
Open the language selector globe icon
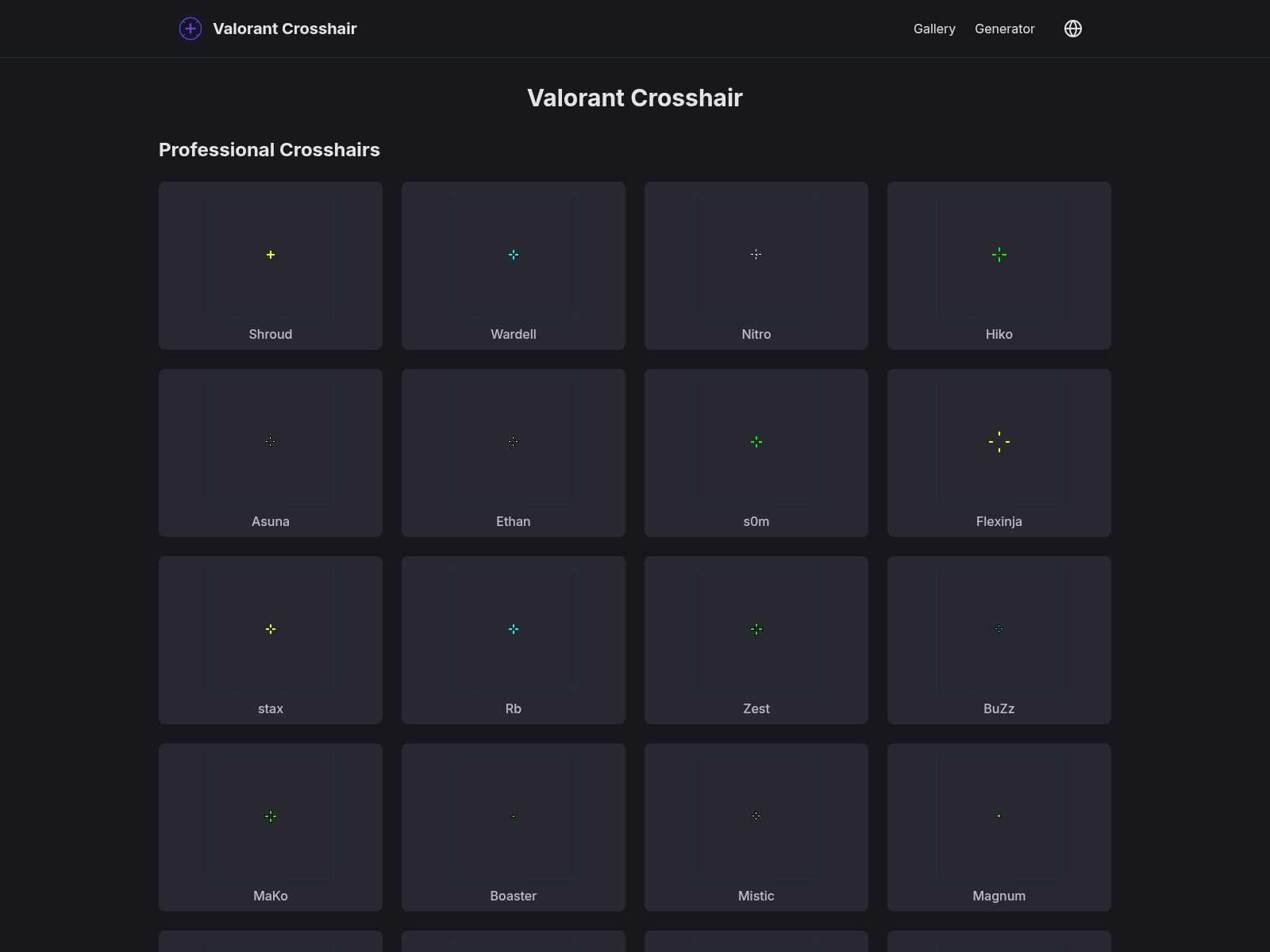(x=1072, y=29)
